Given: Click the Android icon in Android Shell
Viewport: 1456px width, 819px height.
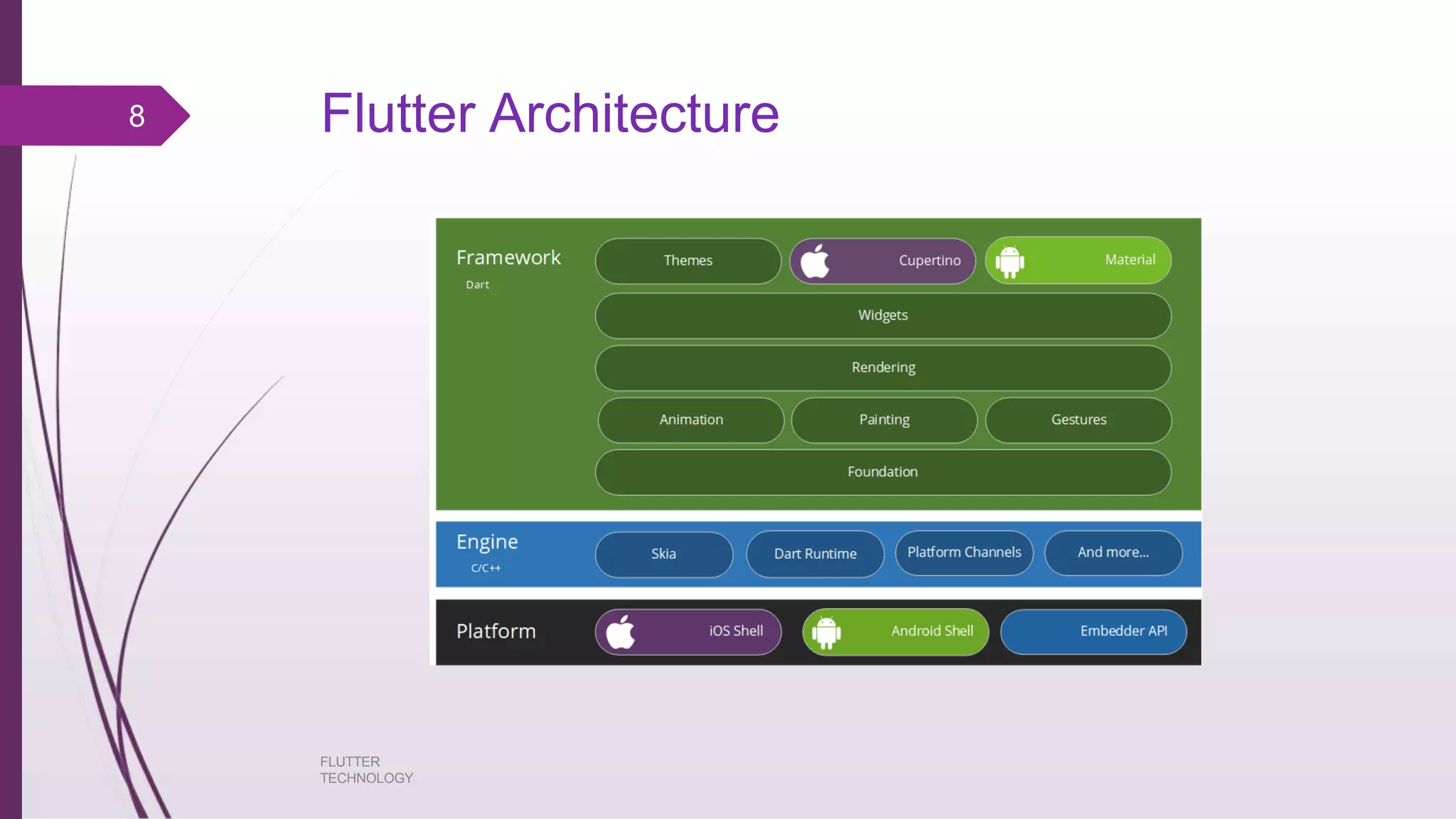Looking at the screenshot, I should click(x=826, y=631).
